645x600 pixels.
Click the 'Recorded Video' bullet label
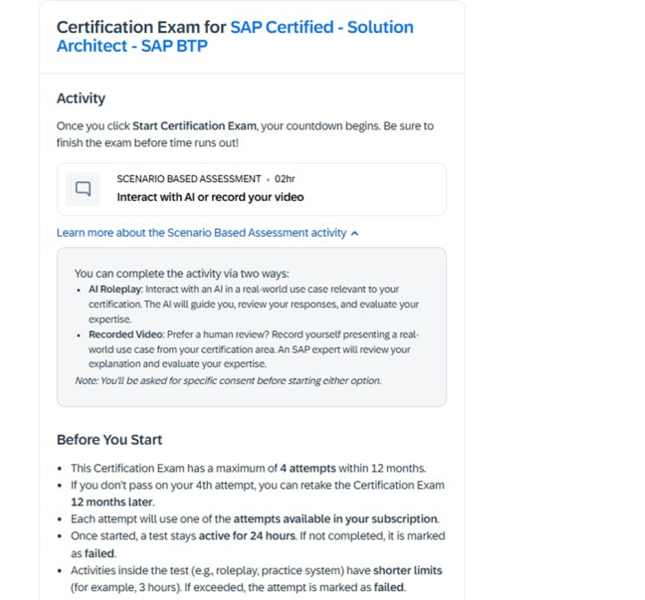pos(126,334)
